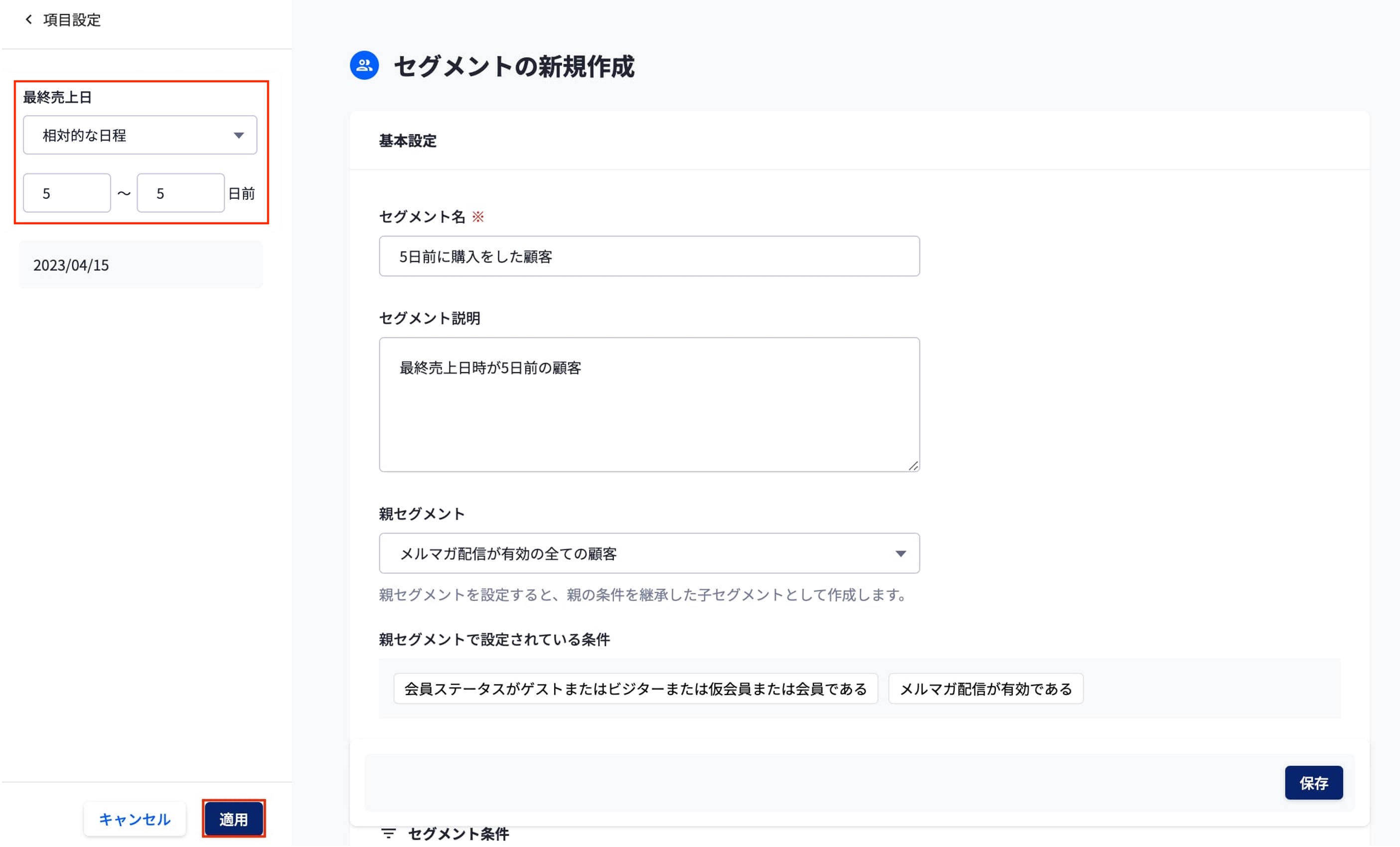Viewport: 1400px width, 847px height.
Task: Click the filter icon beside セグメント条件
Action: (389, 834)
